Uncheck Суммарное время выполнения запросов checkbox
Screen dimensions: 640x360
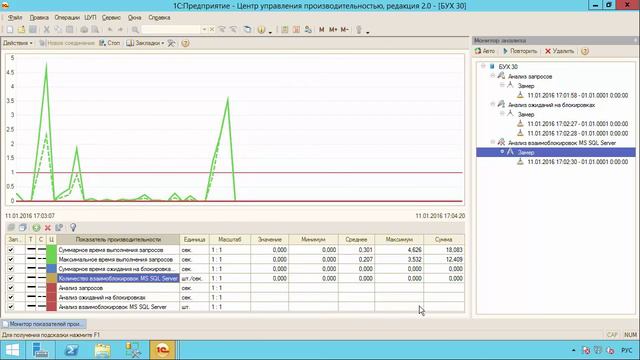[11, 249]
